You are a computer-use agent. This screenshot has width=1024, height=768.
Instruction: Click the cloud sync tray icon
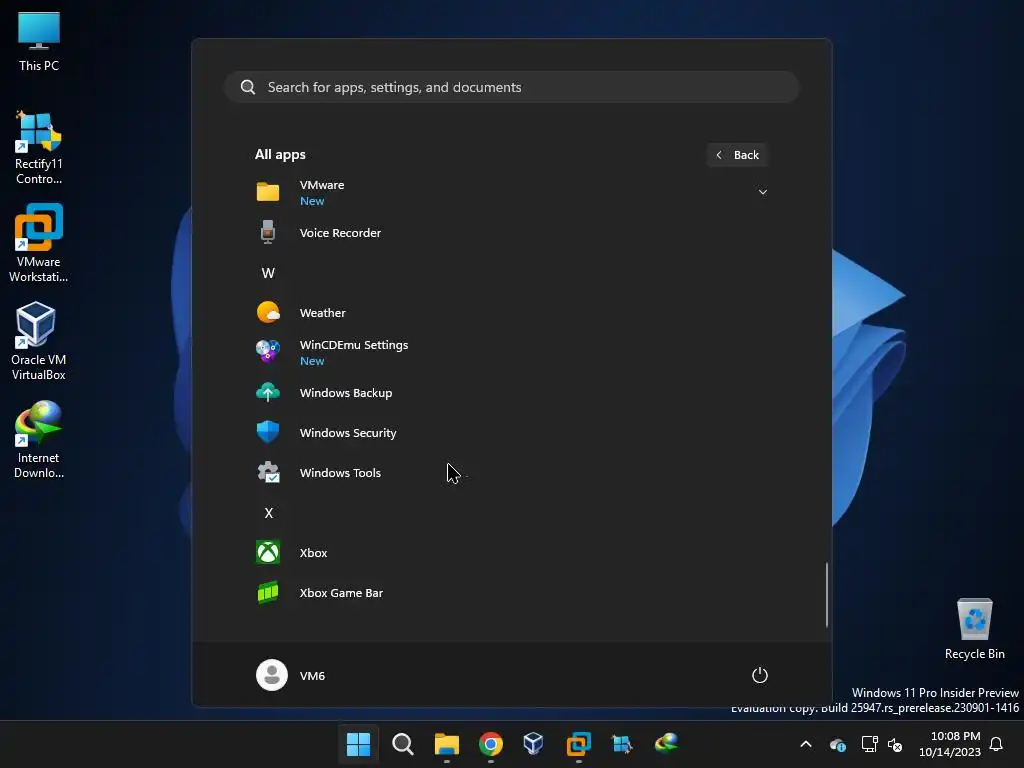[x=838, y=744]
